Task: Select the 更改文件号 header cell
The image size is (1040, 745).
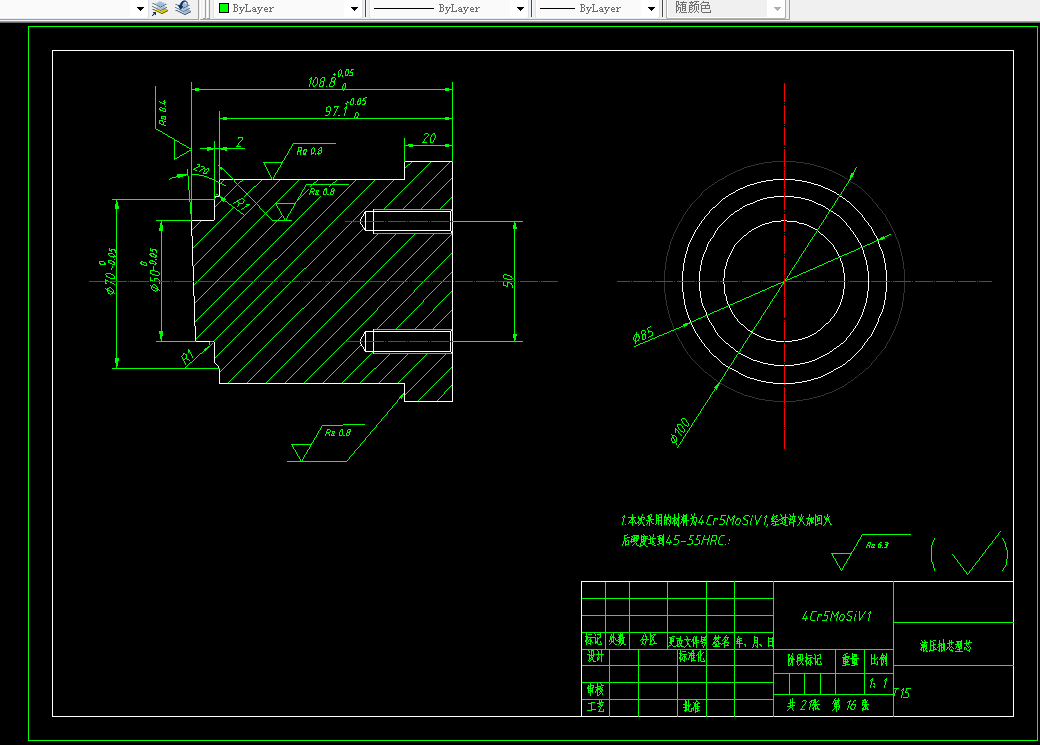Action: pyautogui.click(x=687, y=641)
